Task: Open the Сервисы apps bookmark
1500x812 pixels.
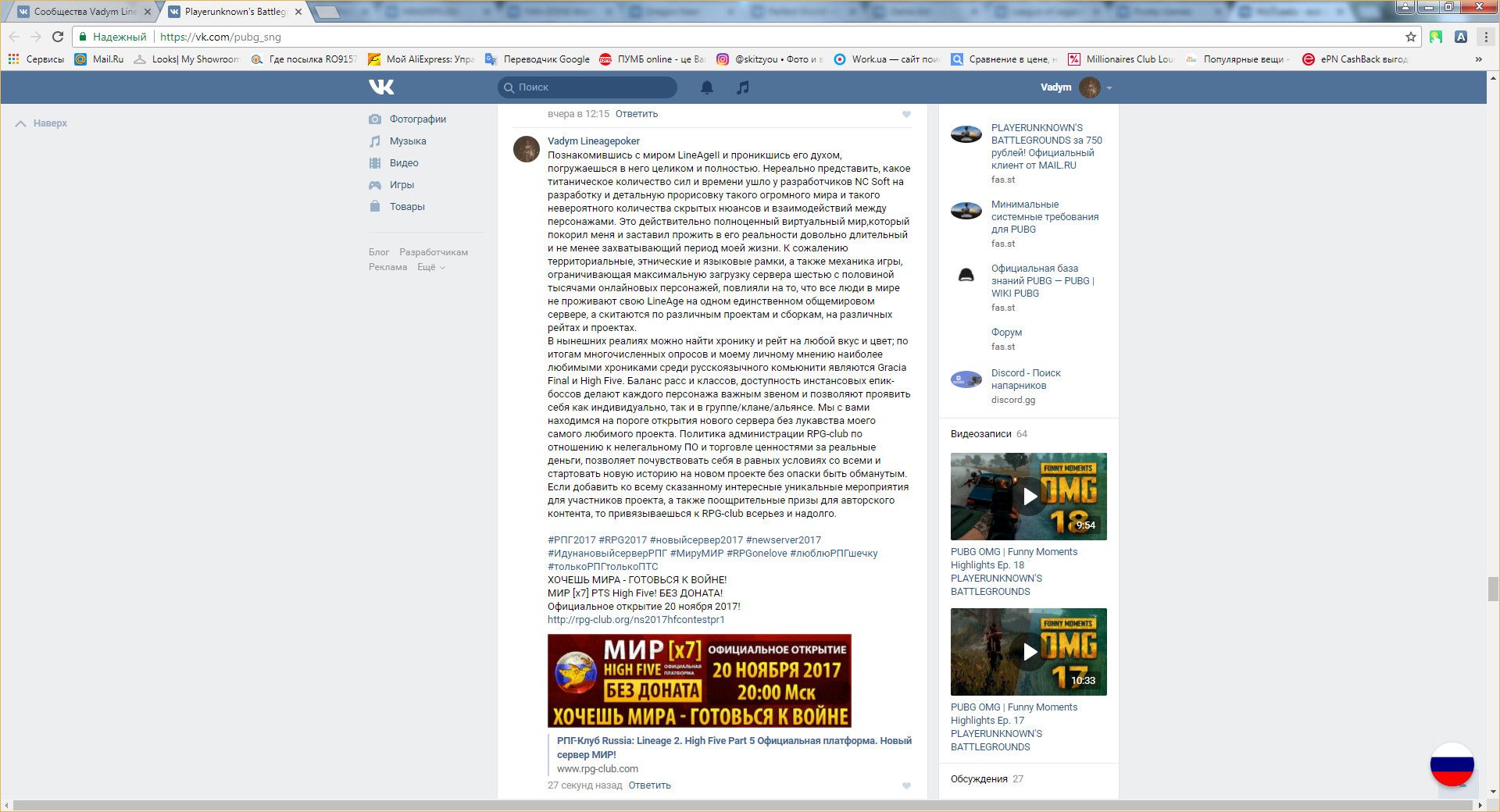Action: pos(36,59)
